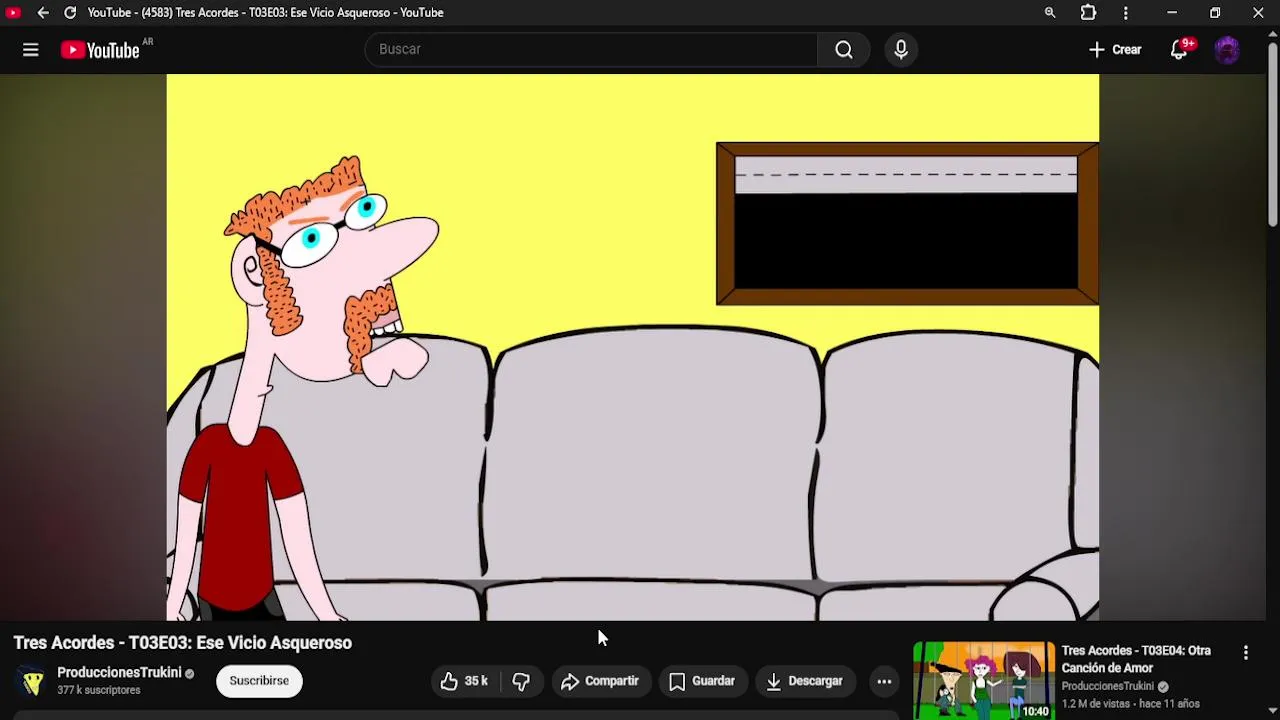Open the browser extensions puzzle icon

(x=1088, y=13)
